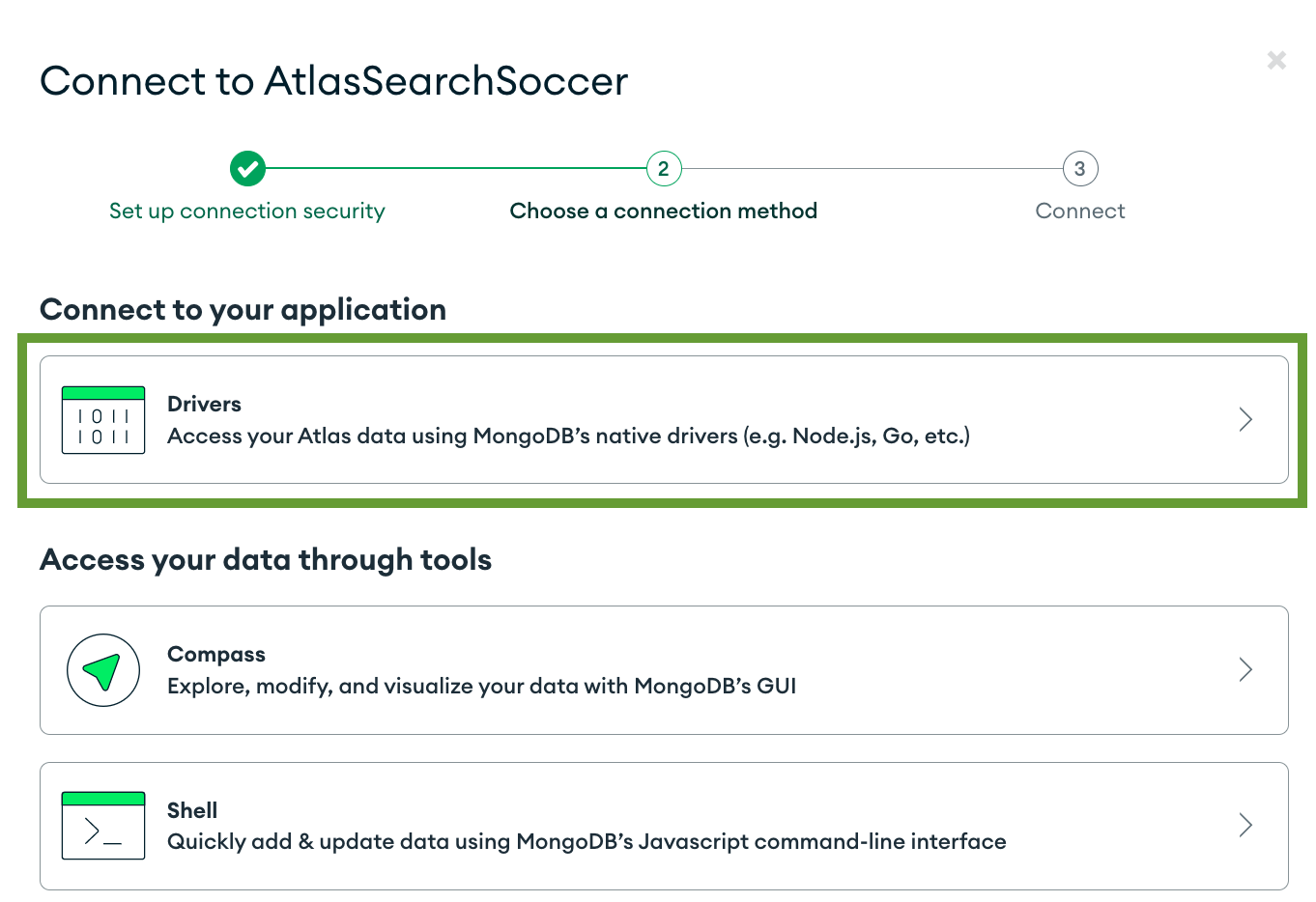Choose the Shell connection method title
The width and height of the screenshot is (1316, 902).
(192, 810)
